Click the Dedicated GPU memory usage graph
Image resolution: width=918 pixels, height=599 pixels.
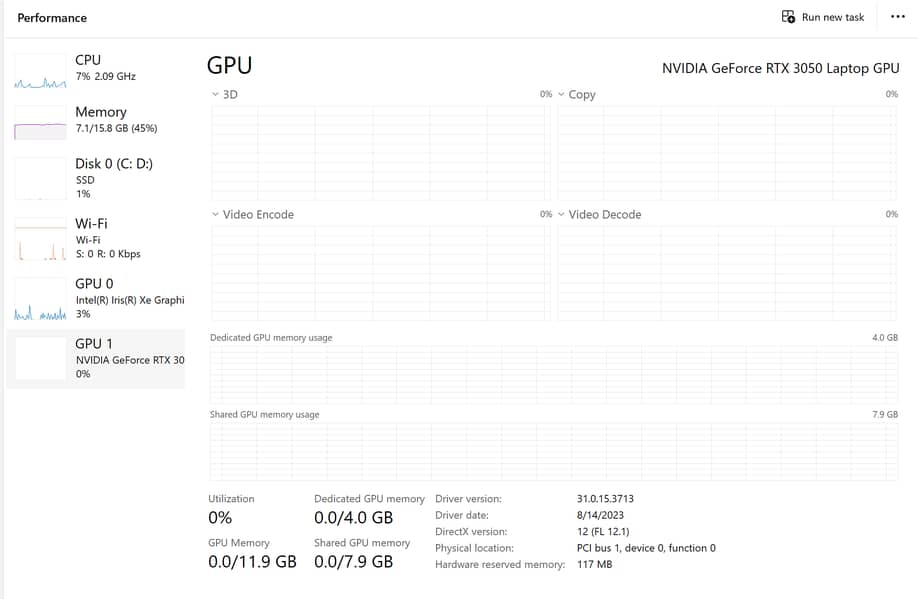[553, 374]
